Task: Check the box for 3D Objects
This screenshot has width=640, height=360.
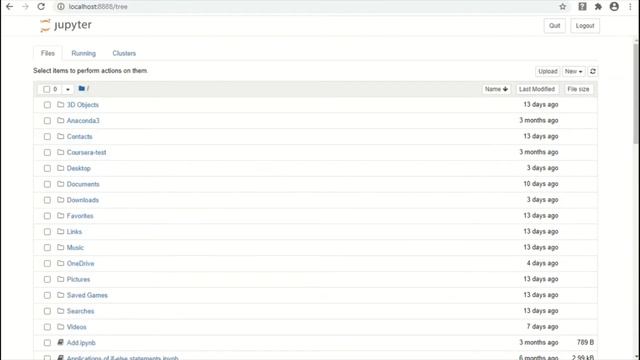Action: [x=47, y=105]
